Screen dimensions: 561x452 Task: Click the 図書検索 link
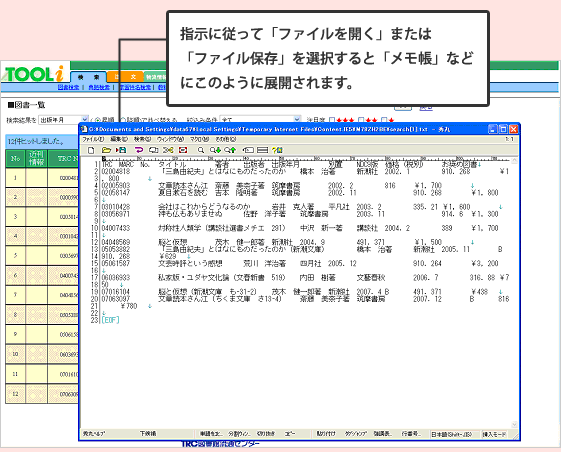click(68, 87)
